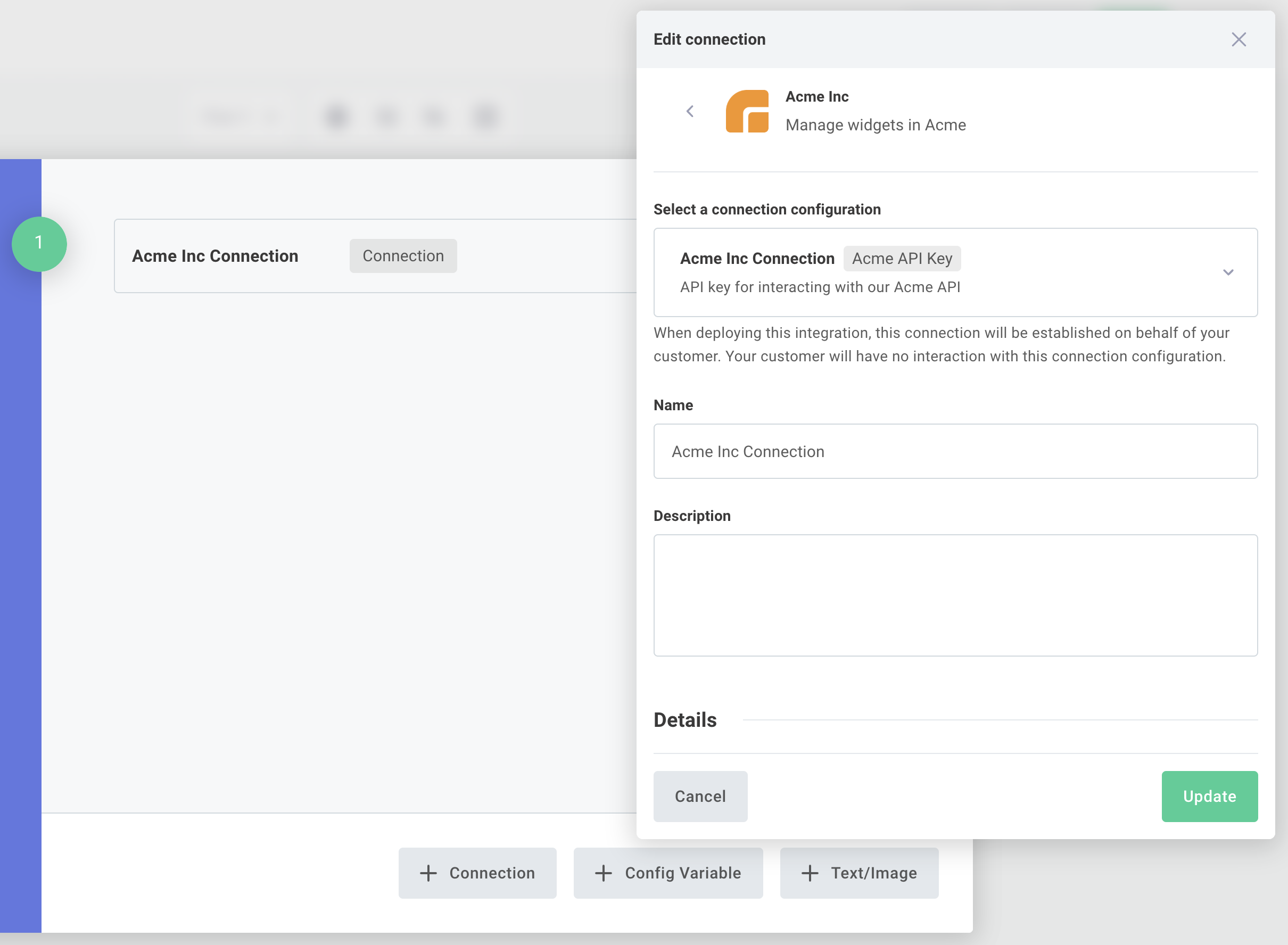Screen dimensions: 1288x945
Task: Collapse the Edit connection view using the left chevron
Action: point(690,112)
